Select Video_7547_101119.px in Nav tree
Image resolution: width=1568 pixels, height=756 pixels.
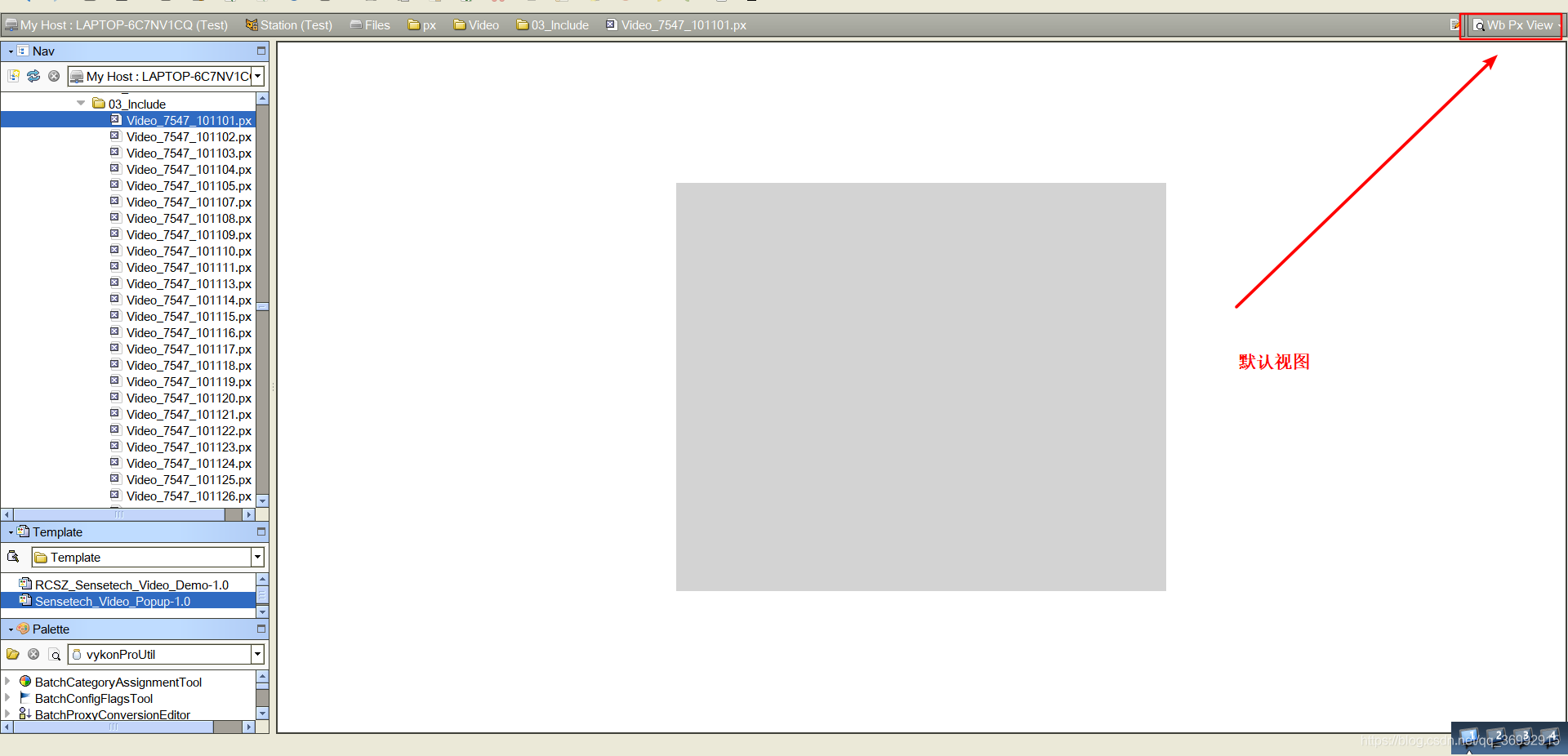point(189,381)
